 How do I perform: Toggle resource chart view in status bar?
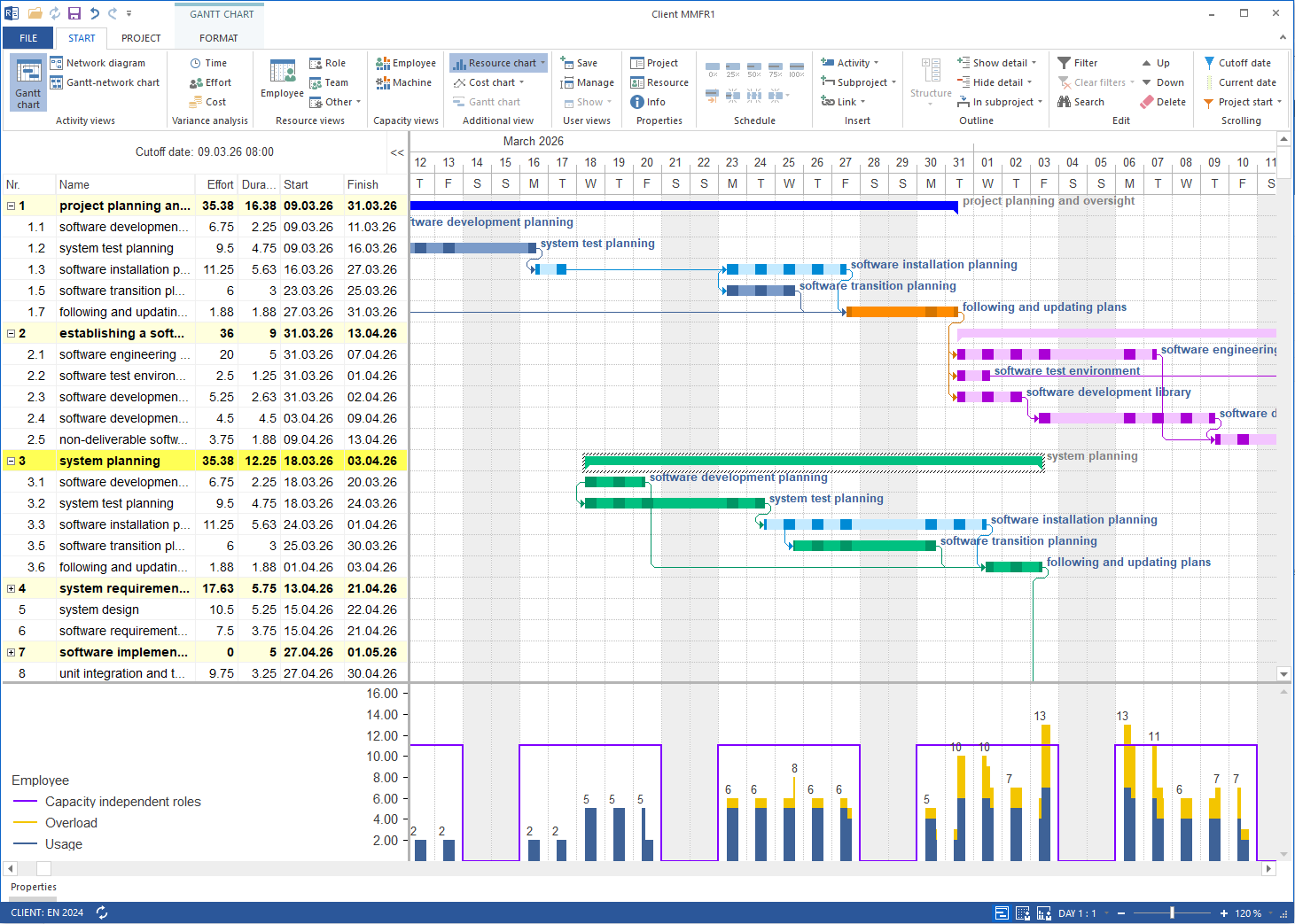1043,913
